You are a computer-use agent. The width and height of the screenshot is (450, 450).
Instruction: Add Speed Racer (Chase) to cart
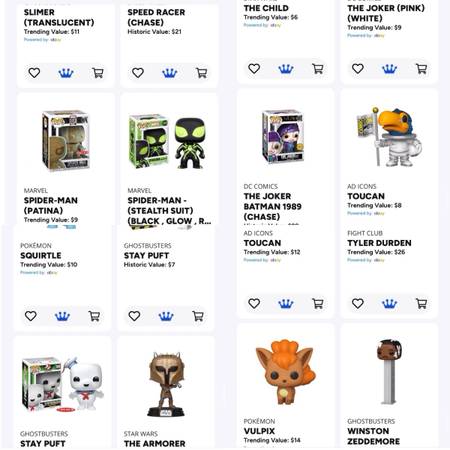coord(201,73)
